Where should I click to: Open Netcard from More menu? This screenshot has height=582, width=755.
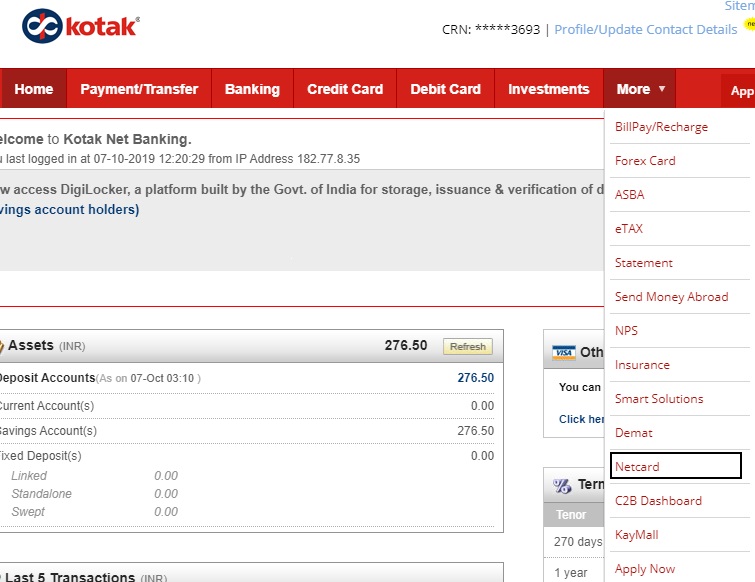point(676,466)
